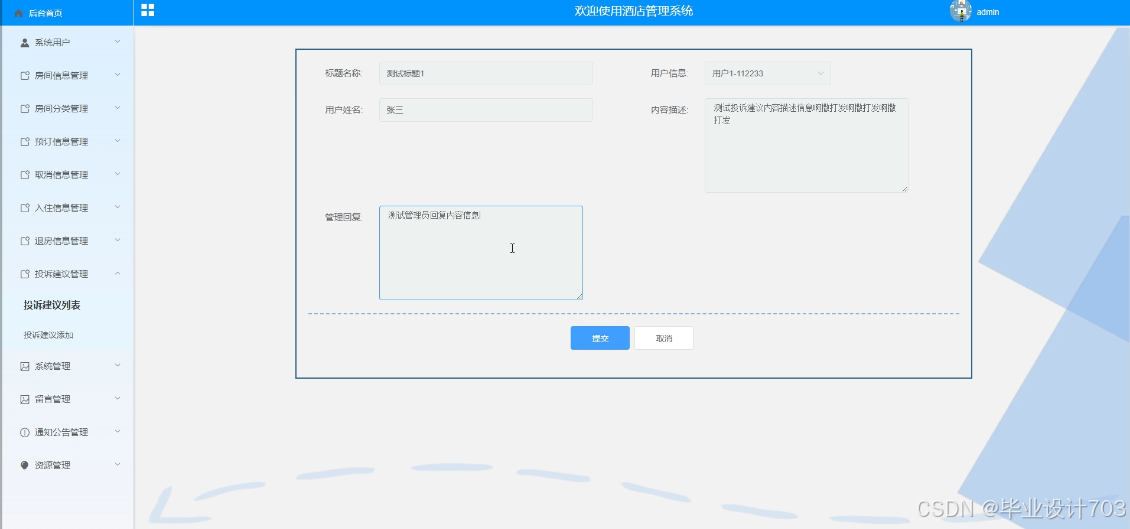The height and width of the screenshot is (529, 1130).
Task: Select 系统用户 menu label
Action: point(53,43)
